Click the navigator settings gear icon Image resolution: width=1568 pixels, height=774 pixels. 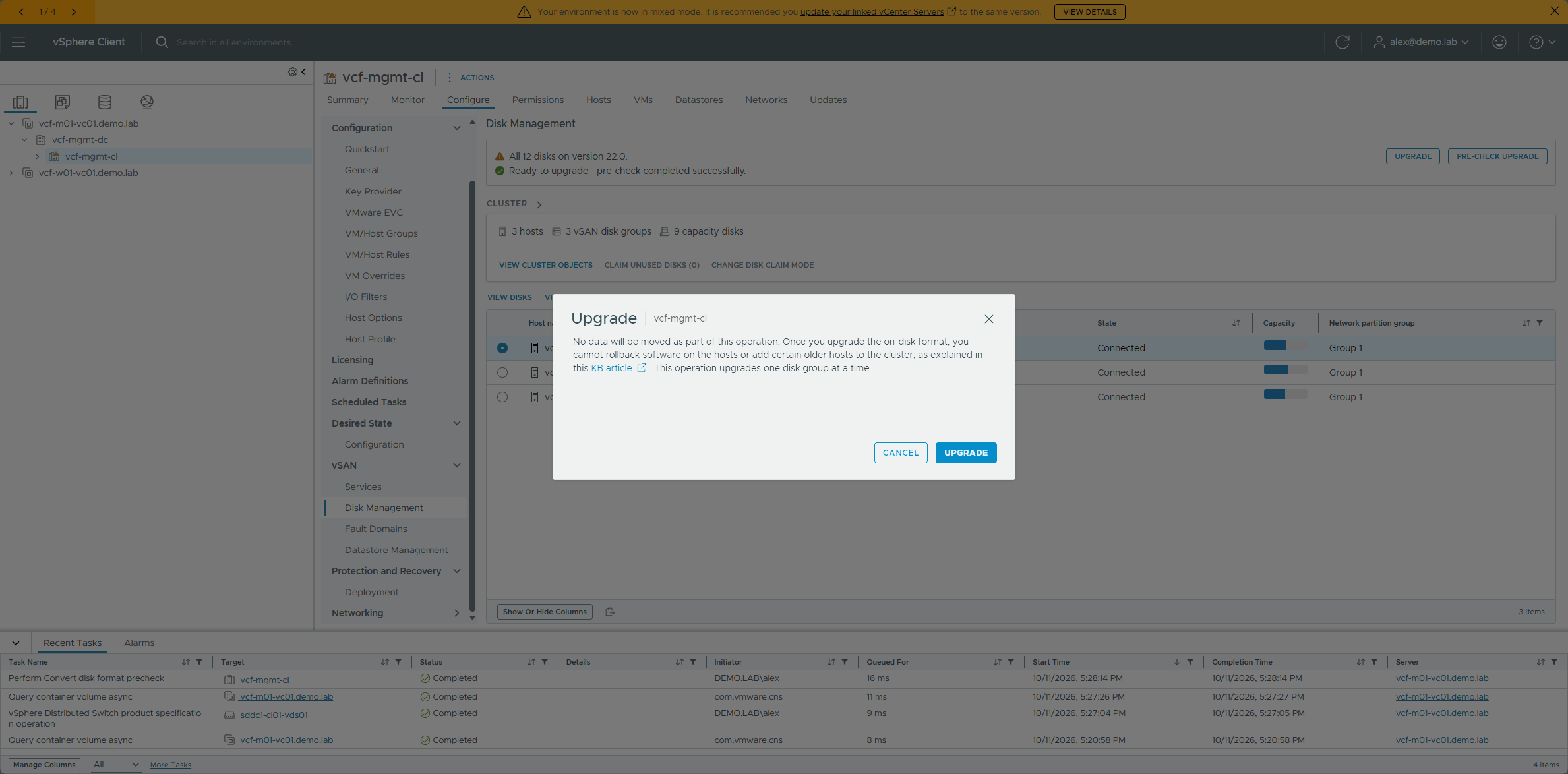(292, 72)
